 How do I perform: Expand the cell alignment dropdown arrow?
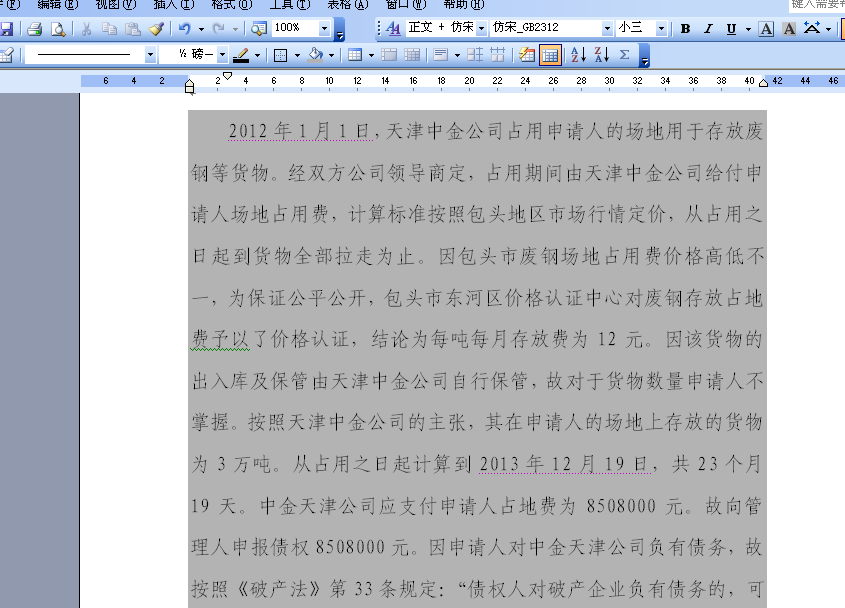(x=457, y=56)
